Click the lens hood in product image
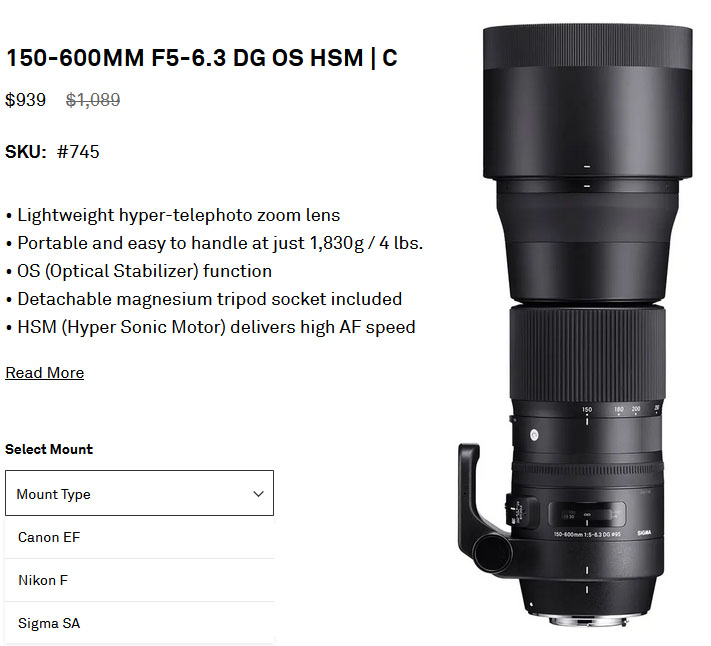The height and width of the screenshot is (646, 711). coord(588,102)
